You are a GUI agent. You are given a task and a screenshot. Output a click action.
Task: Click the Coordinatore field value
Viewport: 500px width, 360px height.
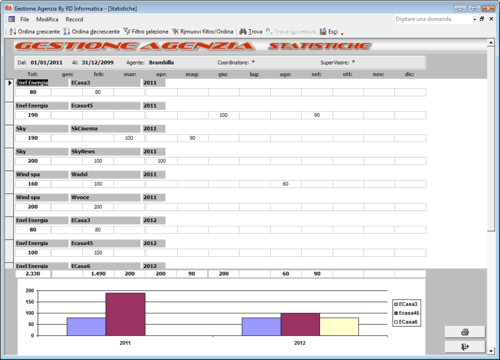point(253,62)
